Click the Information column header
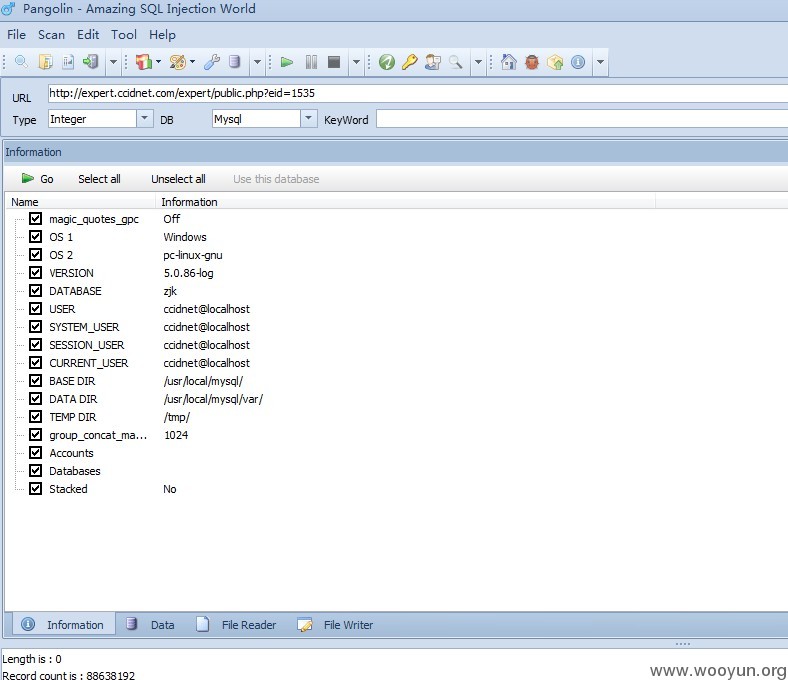The width and height of the screenshot is (788, 680). coord(406,202)
